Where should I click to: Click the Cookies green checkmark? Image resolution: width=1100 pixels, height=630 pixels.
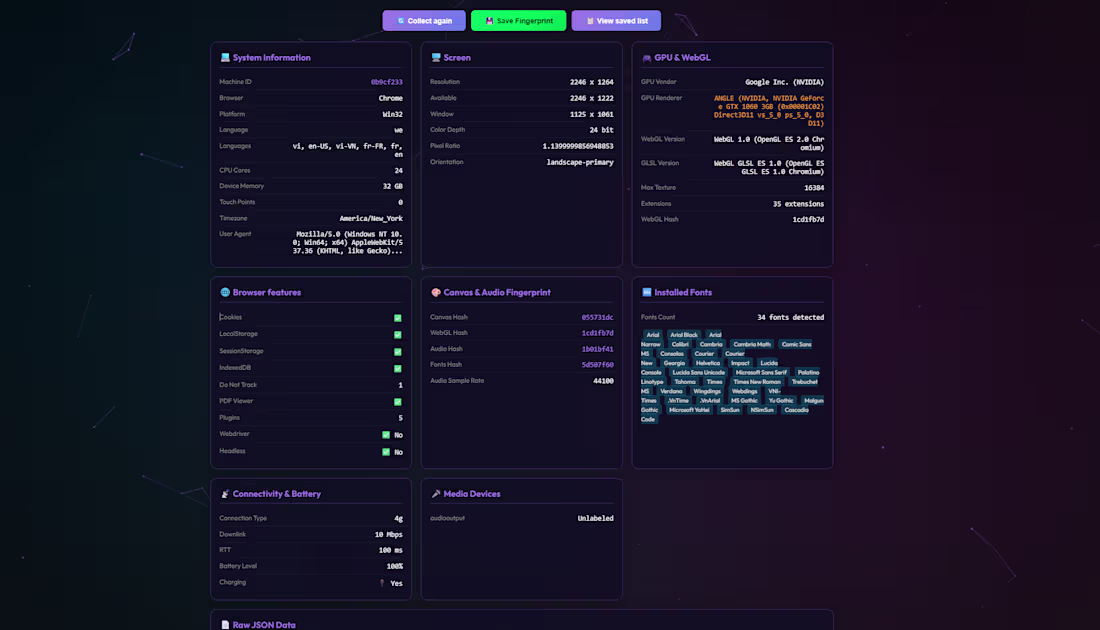tap(398, 318)
